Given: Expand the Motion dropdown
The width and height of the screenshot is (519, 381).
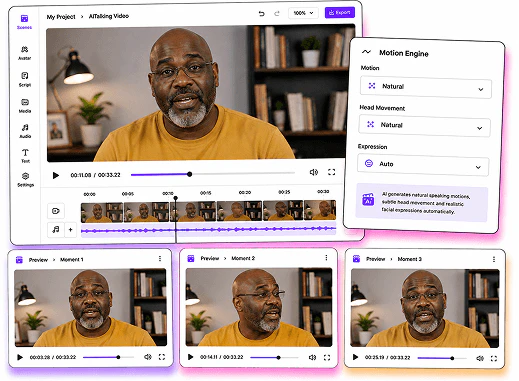Looking at the screenshot, I should tap(426, 88).
